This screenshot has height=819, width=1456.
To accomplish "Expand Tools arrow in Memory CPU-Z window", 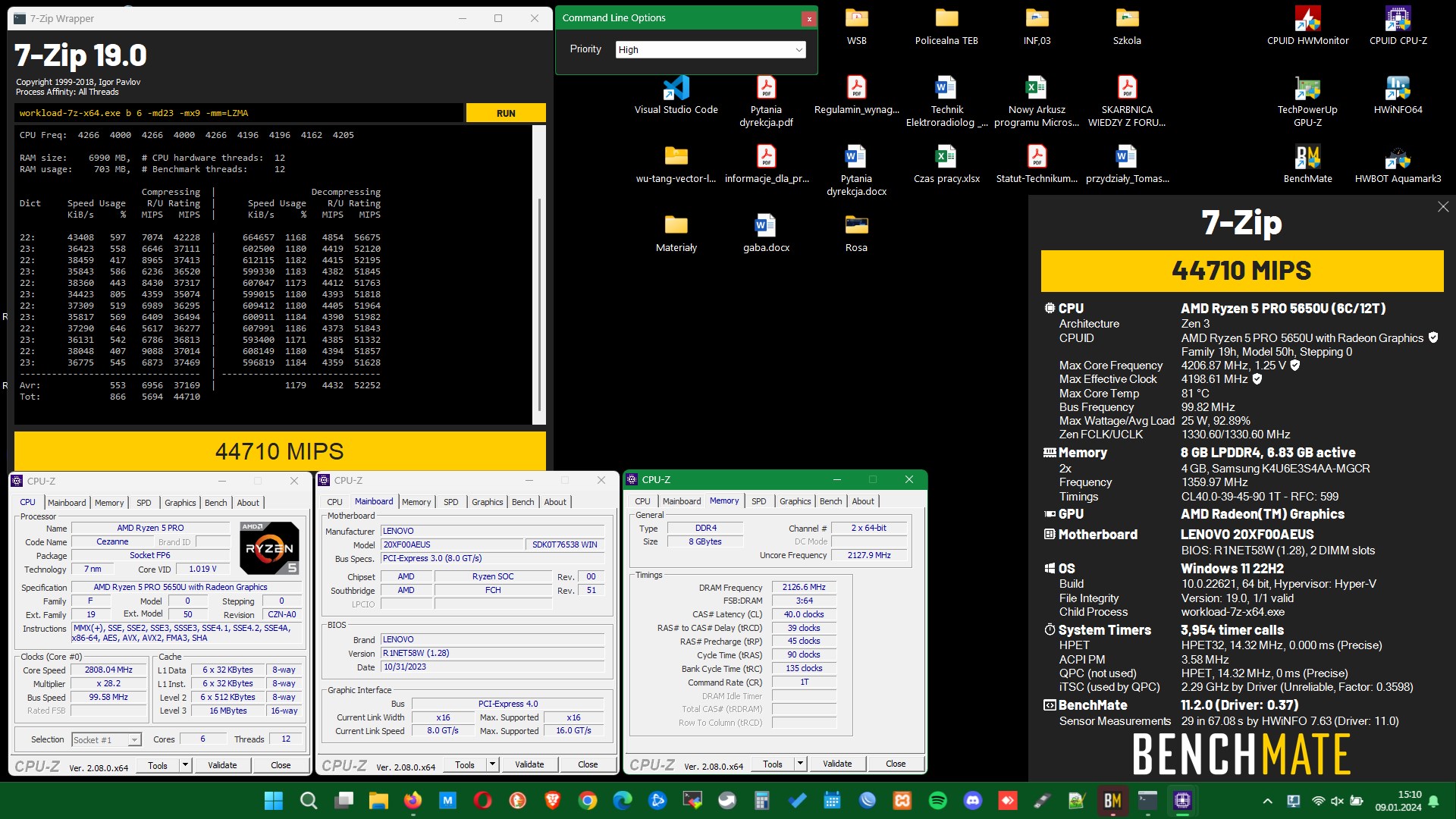I will coord(800,764).
